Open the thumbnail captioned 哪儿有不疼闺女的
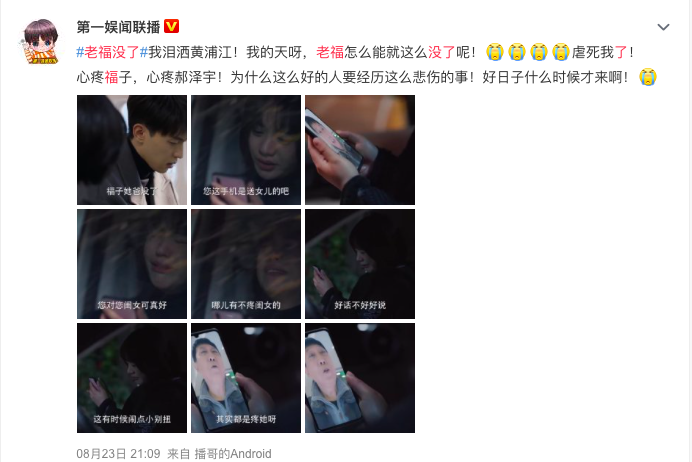The image size is (692, 462). (246, 264)
